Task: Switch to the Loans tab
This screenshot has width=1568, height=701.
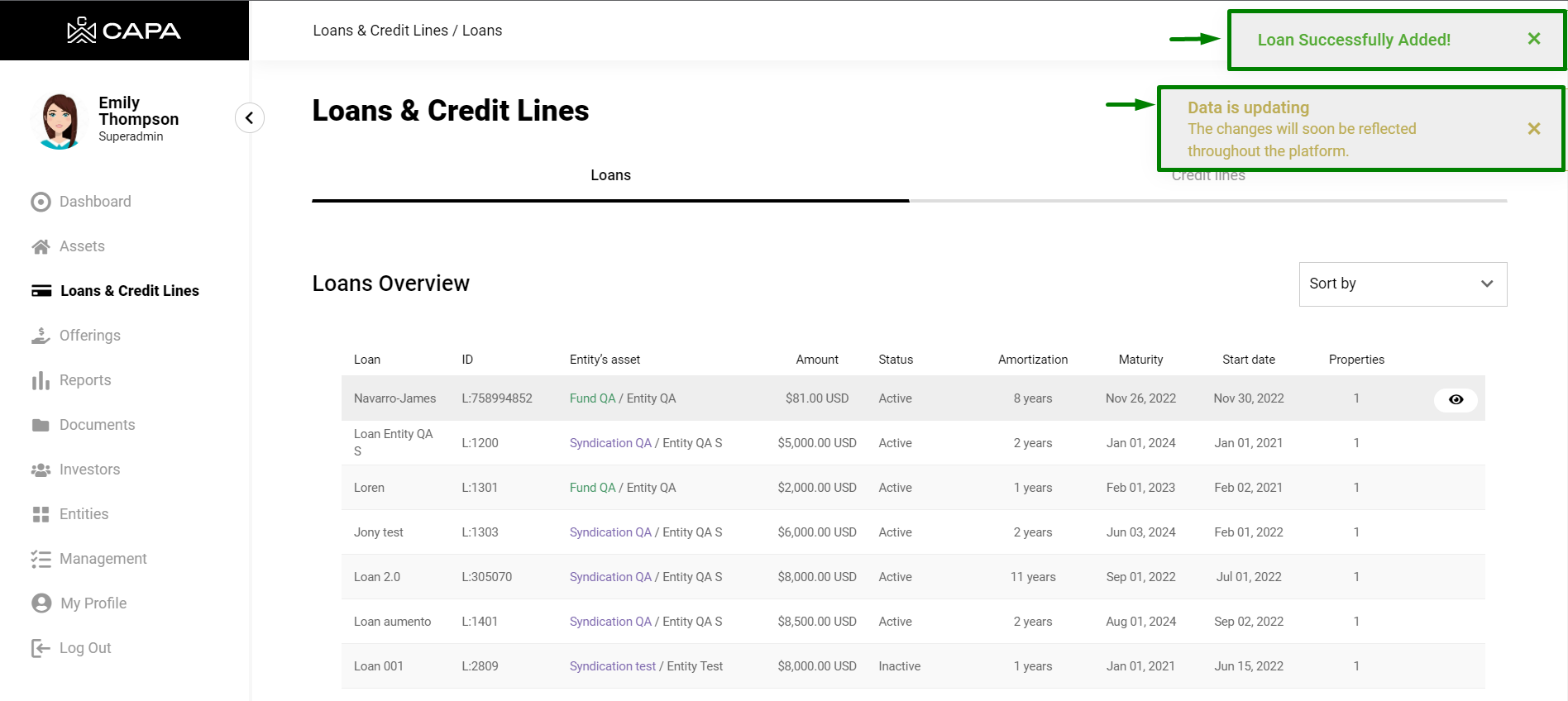Action: (610, 175)
